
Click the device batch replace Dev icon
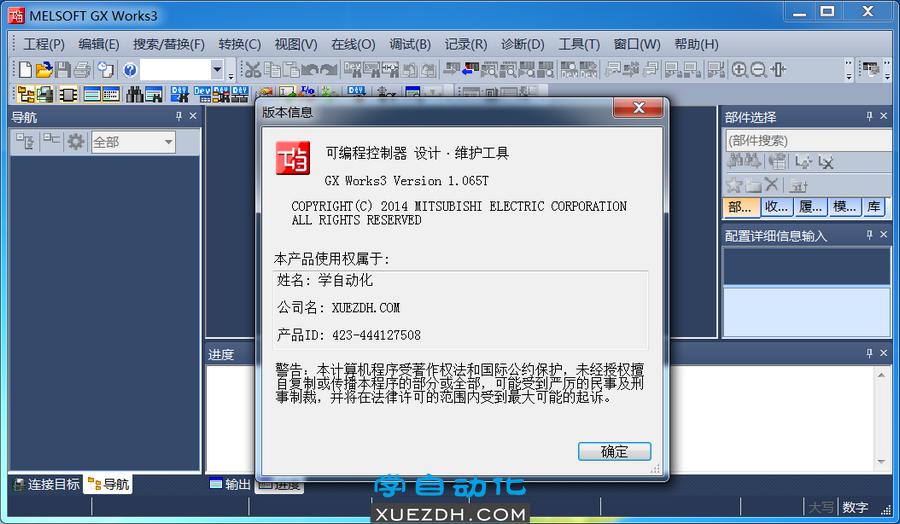180,94
